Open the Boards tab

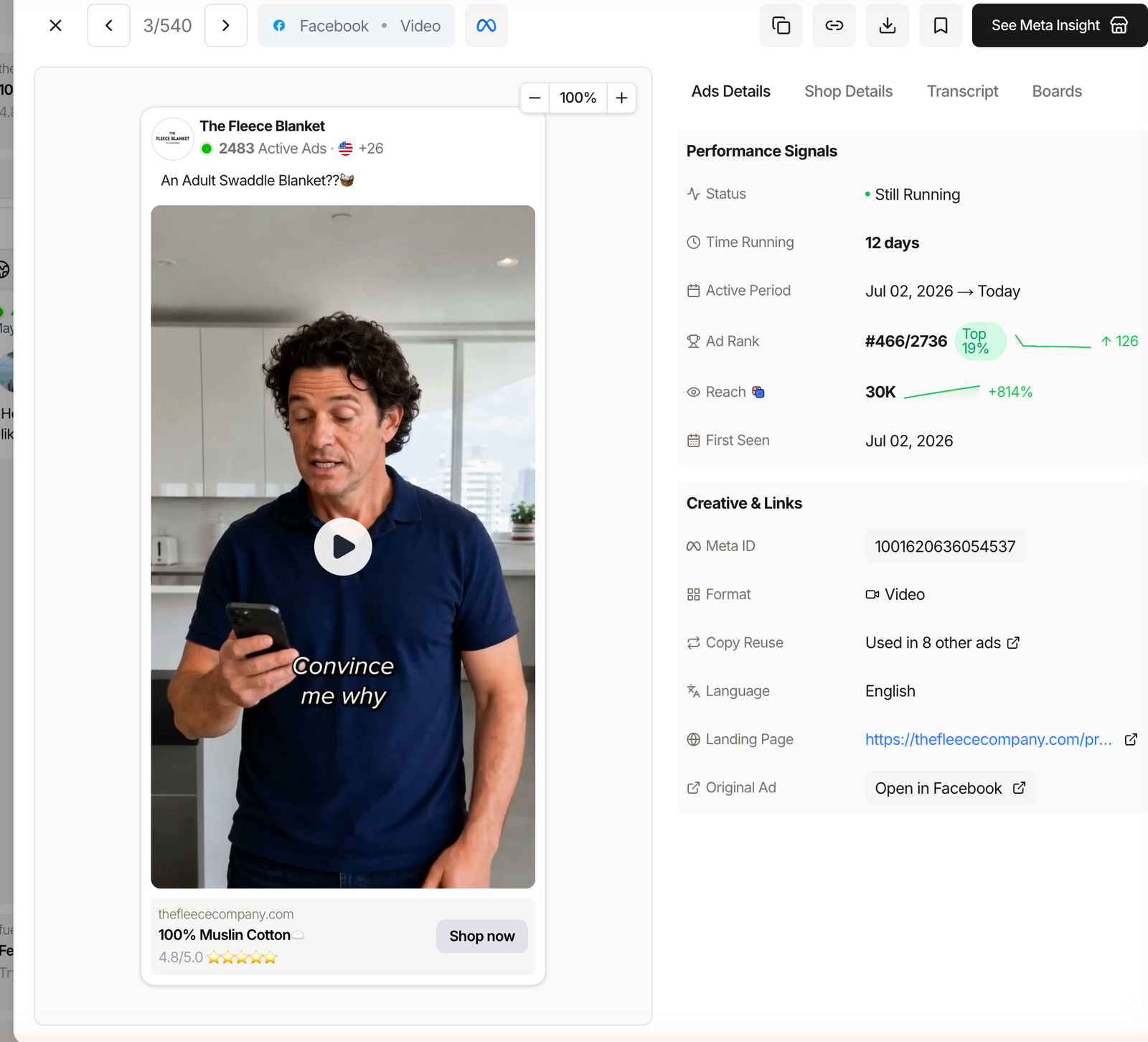1057,91
